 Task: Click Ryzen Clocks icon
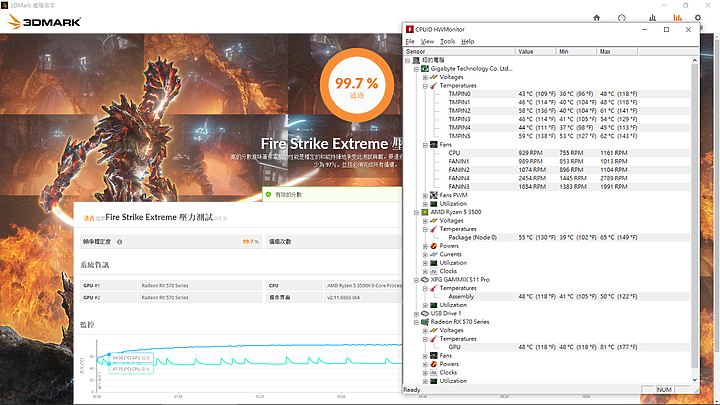pyautogui.click(x=433, y=271)
